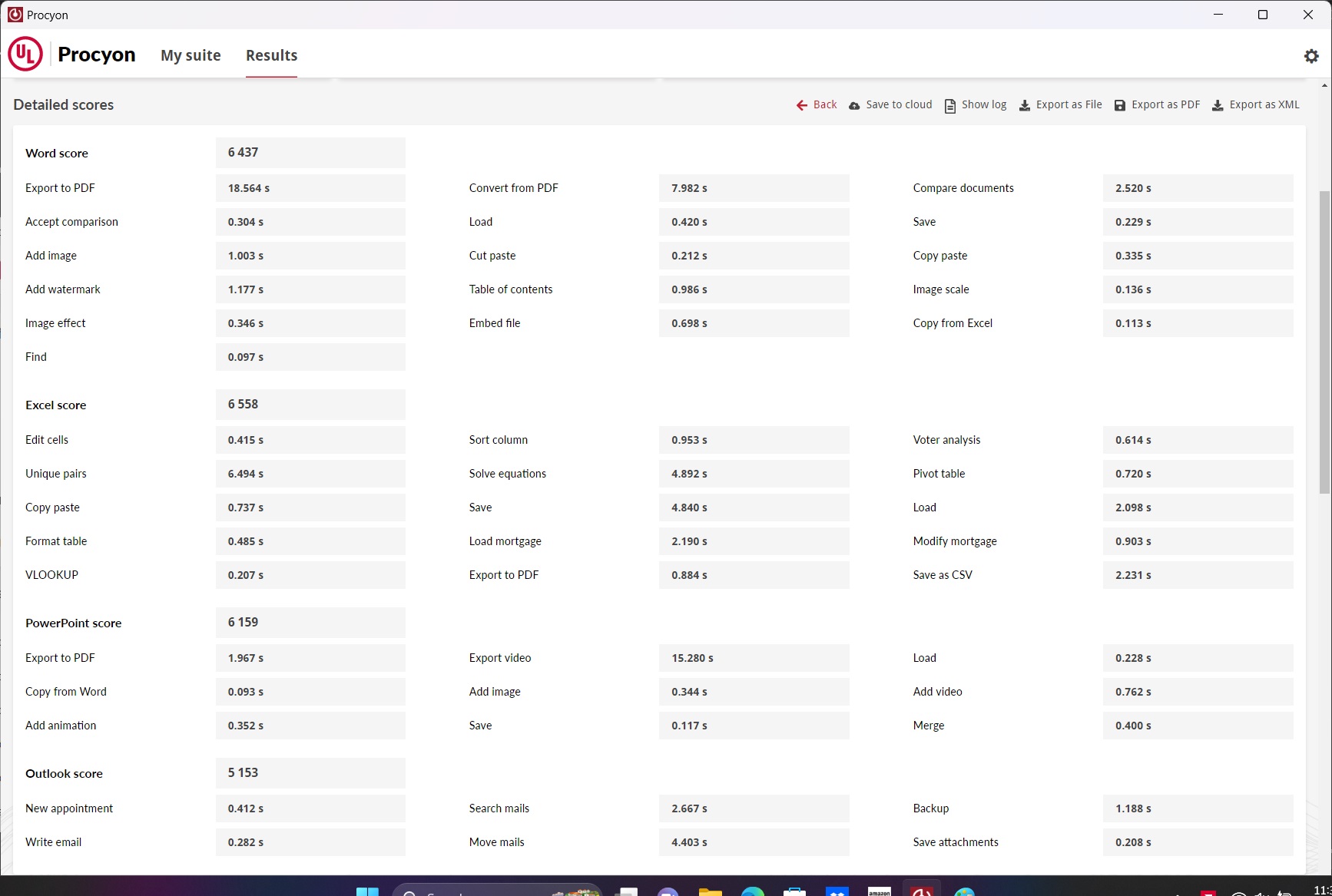Select the Accept comparison label

[x=71, y=222]
